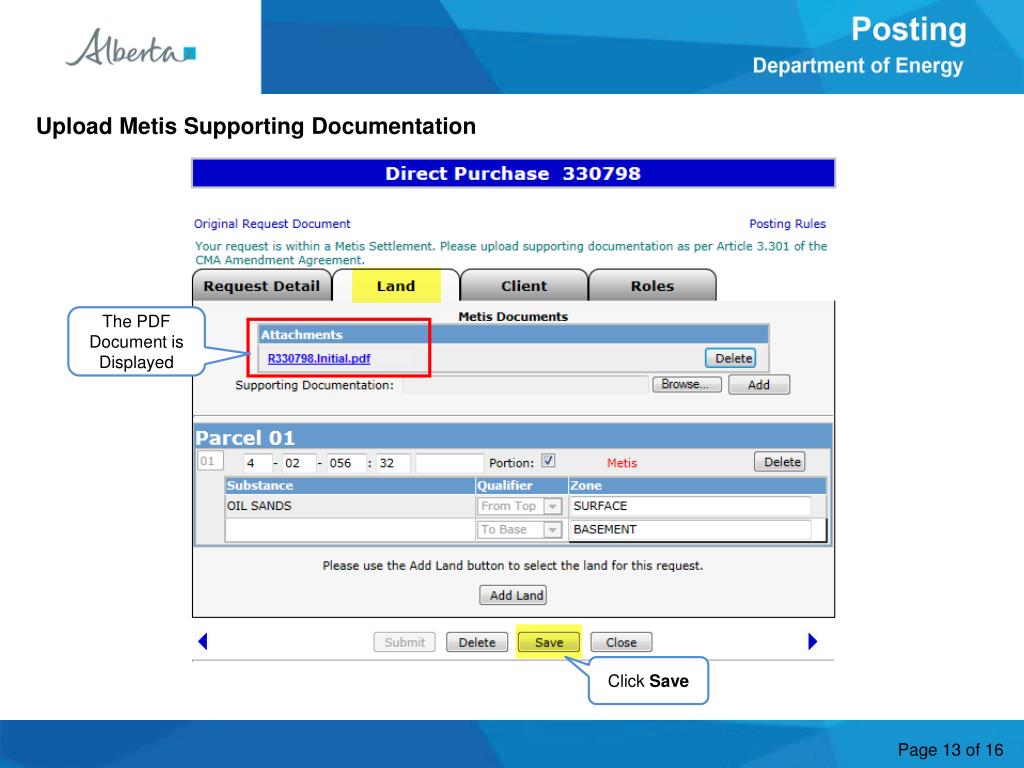This screenshot has width=1024, height=768.
Task: Click the Supporting Documentation file field
Action: 526,385
